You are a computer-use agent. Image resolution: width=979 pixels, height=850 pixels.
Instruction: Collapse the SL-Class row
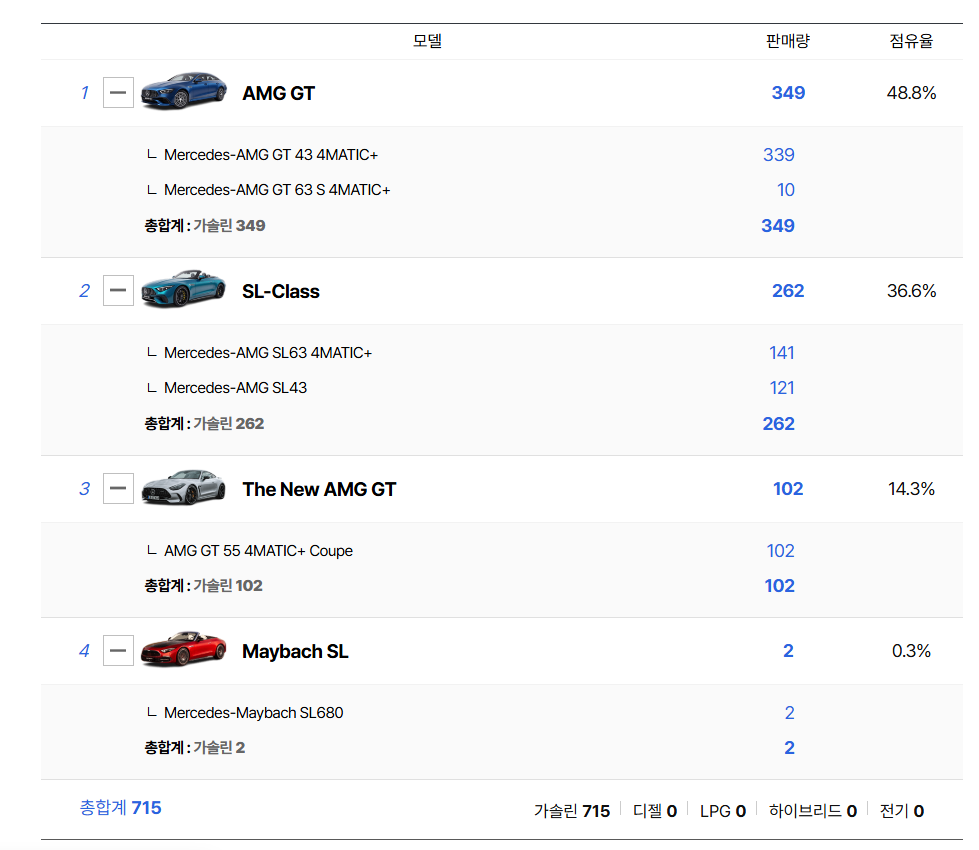click(x=118, y=290)
